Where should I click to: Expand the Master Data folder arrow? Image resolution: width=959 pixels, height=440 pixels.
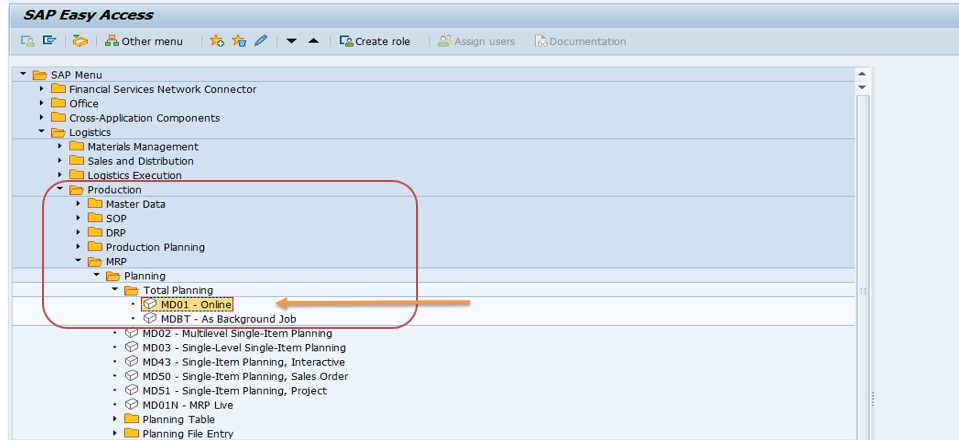[78, 204]
